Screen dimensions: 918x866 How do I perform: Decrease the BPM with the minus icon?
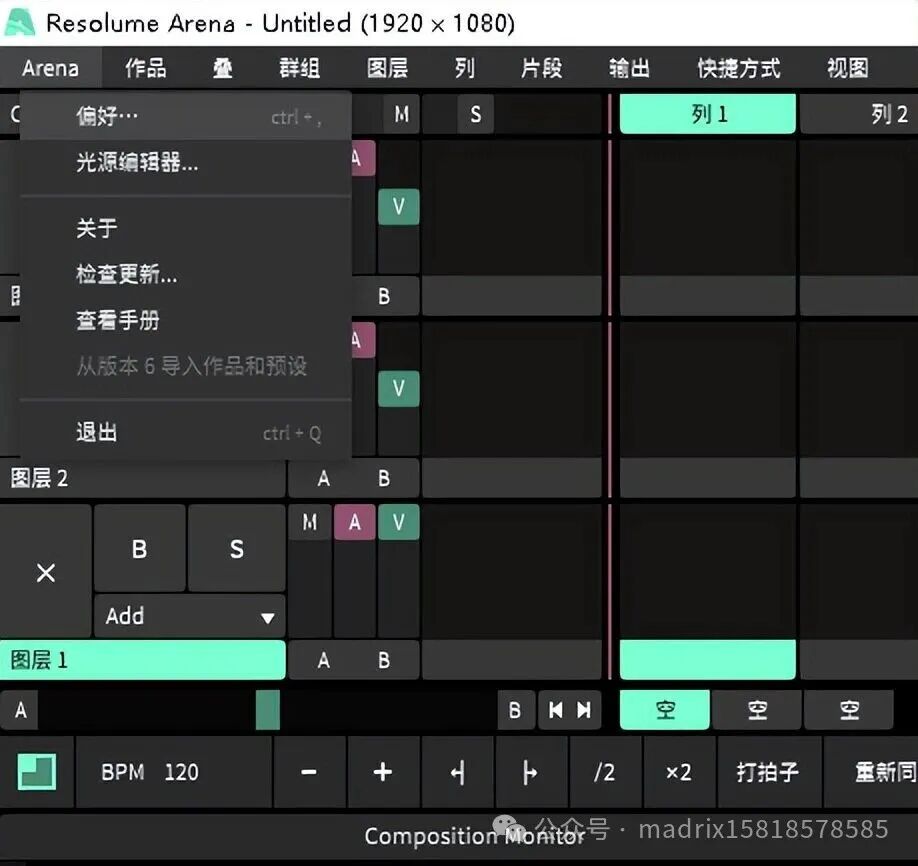(x=309, y=771)
